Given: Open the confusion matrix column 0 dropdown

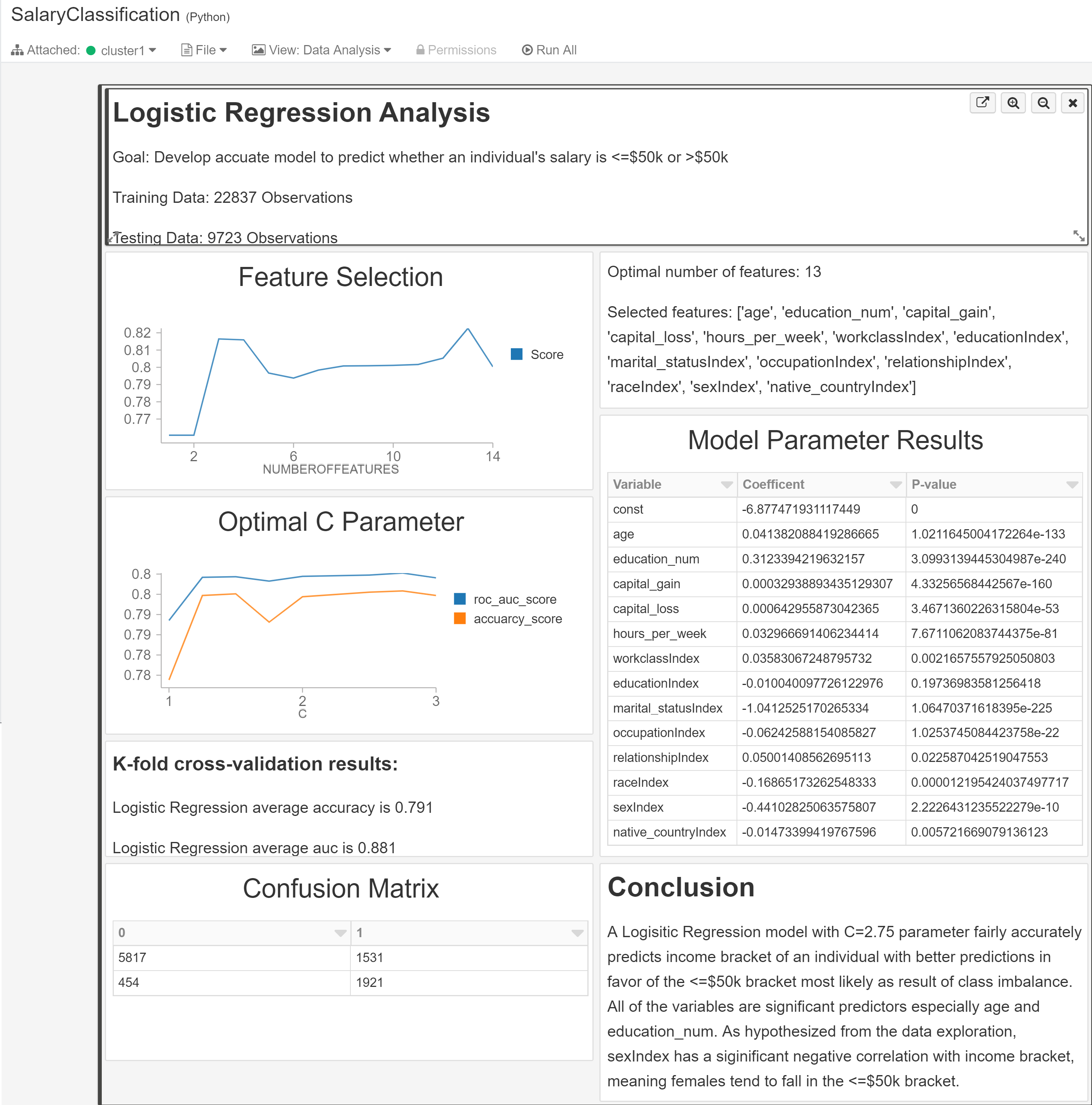Looking at the screenshot, I should click(340, 933).
